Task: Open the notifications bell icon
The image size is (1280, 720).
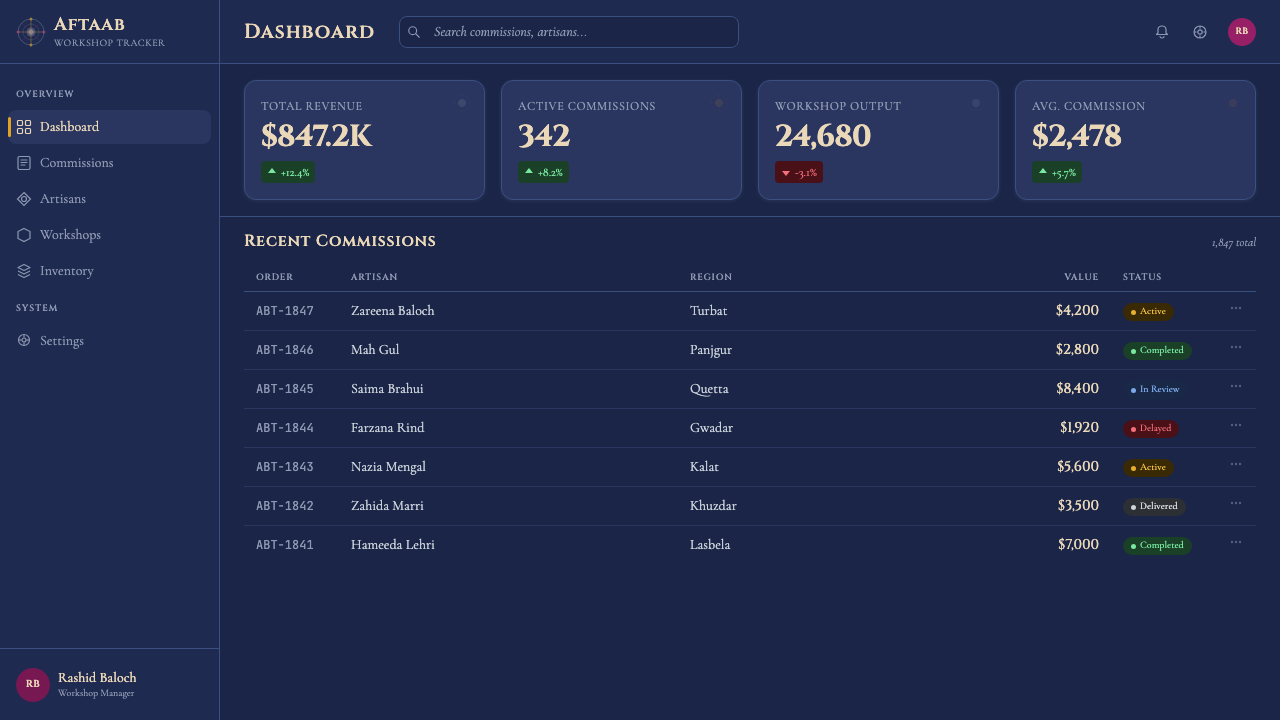Action: point(1162,32)
